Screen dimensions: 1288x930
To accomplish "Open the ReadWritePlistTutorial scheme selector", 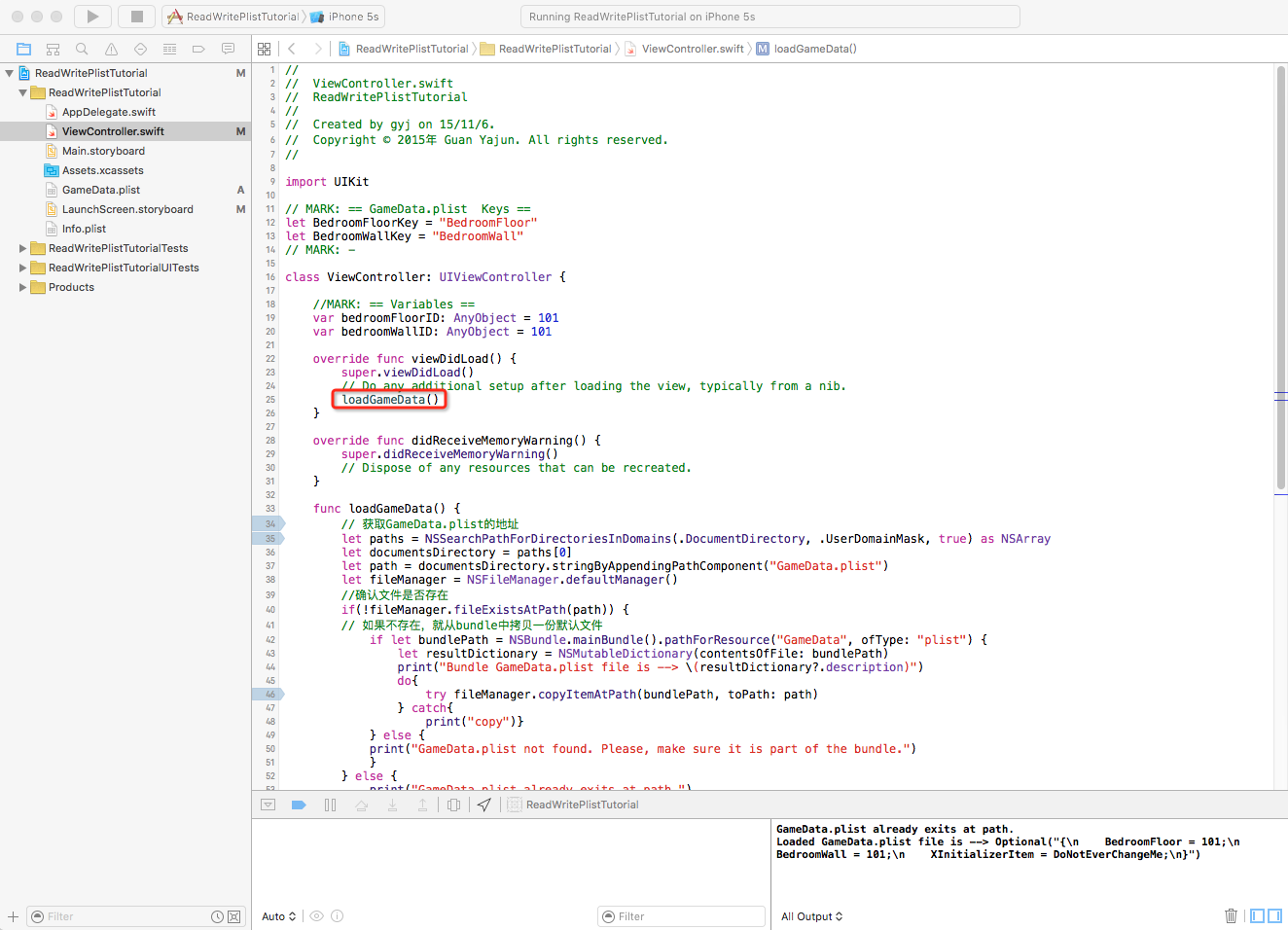I will (233, 17).
